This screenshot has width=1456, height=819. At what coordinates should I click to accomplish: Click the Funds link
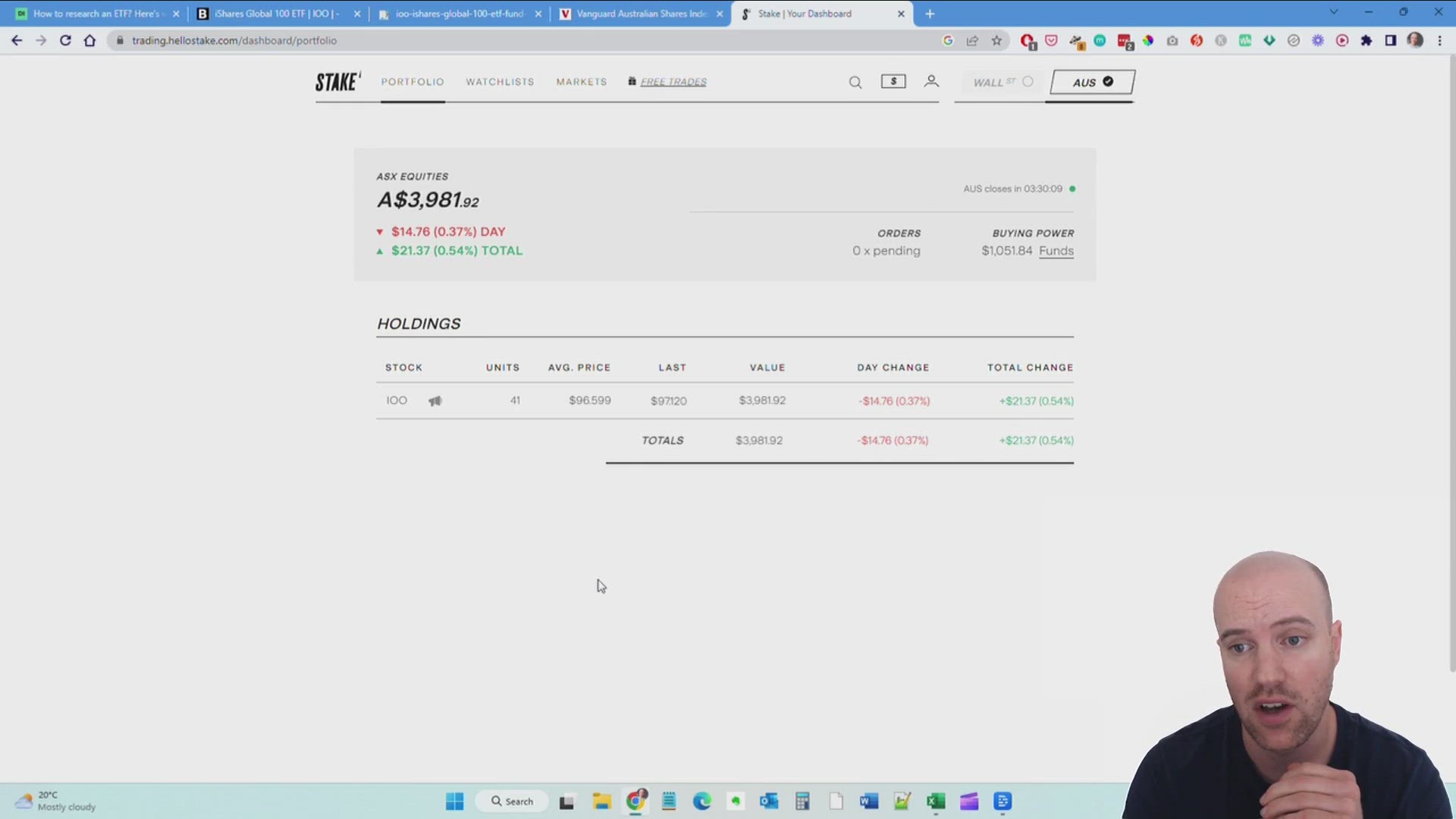click(x=1056, y=251)
